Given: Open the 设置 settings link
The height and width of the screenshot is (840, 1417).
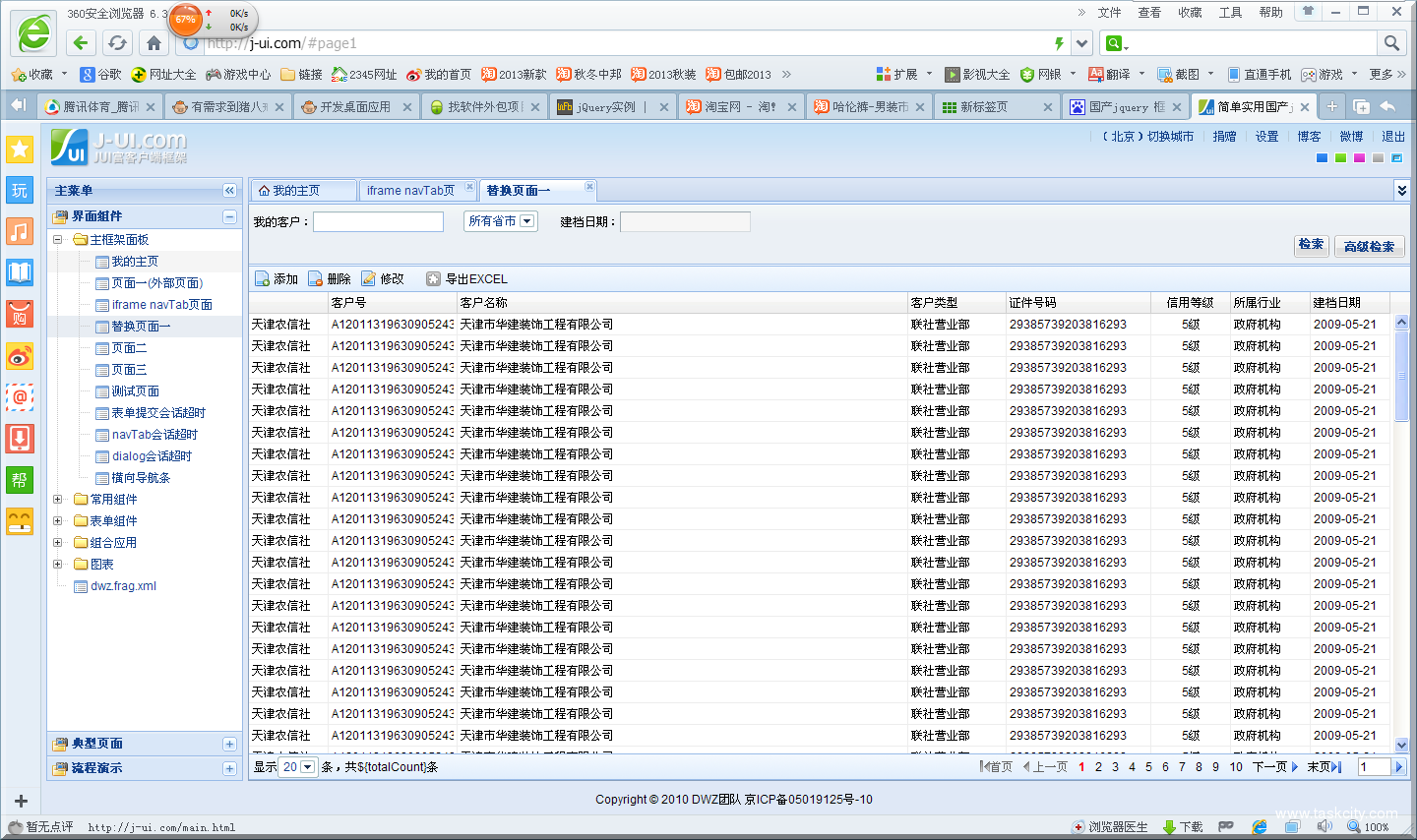Looking at the screenshot, I should pyautogui.click(x=1266, y=137).
